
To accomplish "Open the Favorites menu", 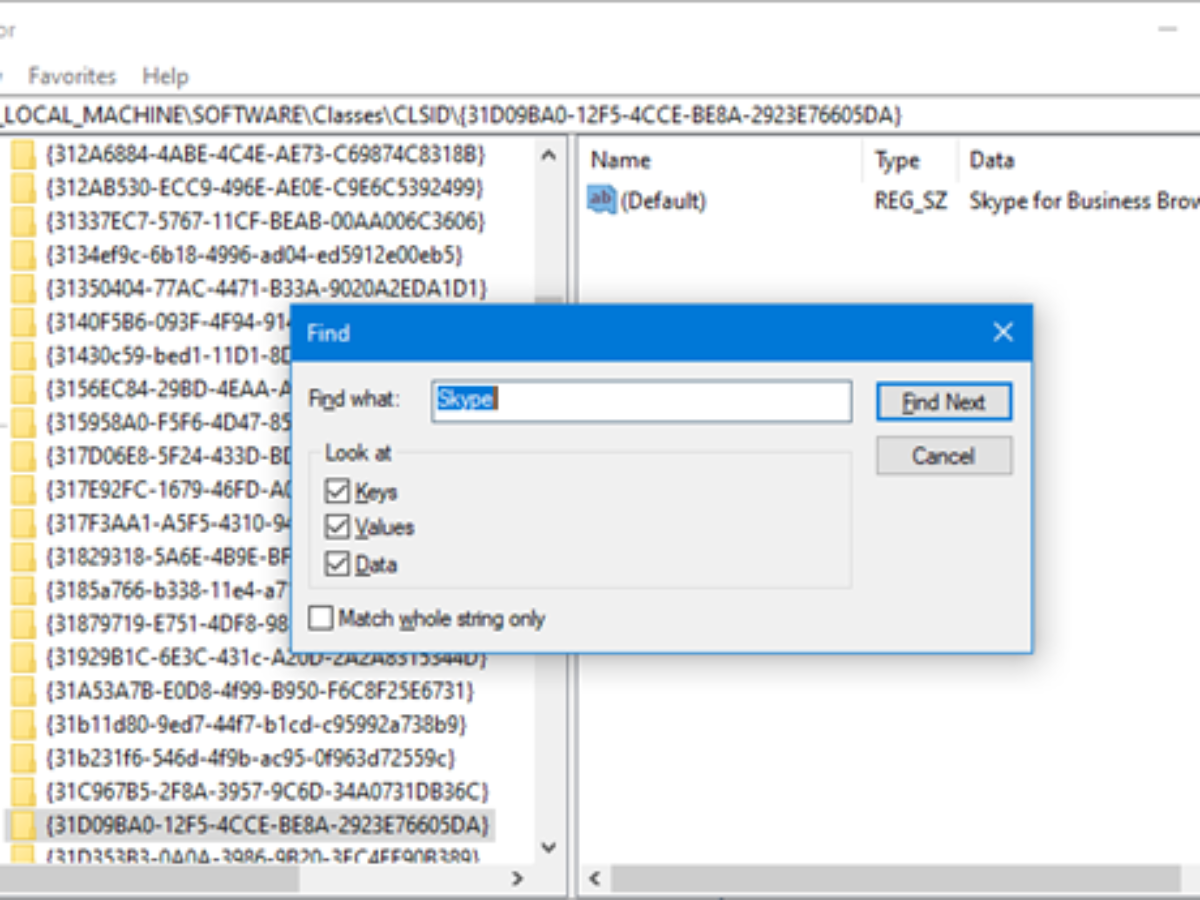I will pyautogui.click(x=72, y=76).
